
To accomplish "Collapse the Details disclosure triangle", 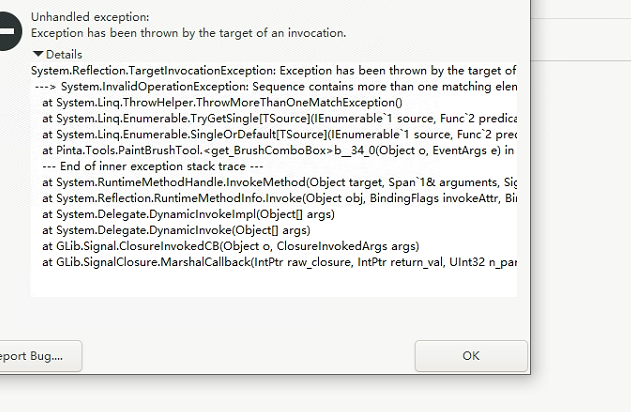I will (38, 54).
